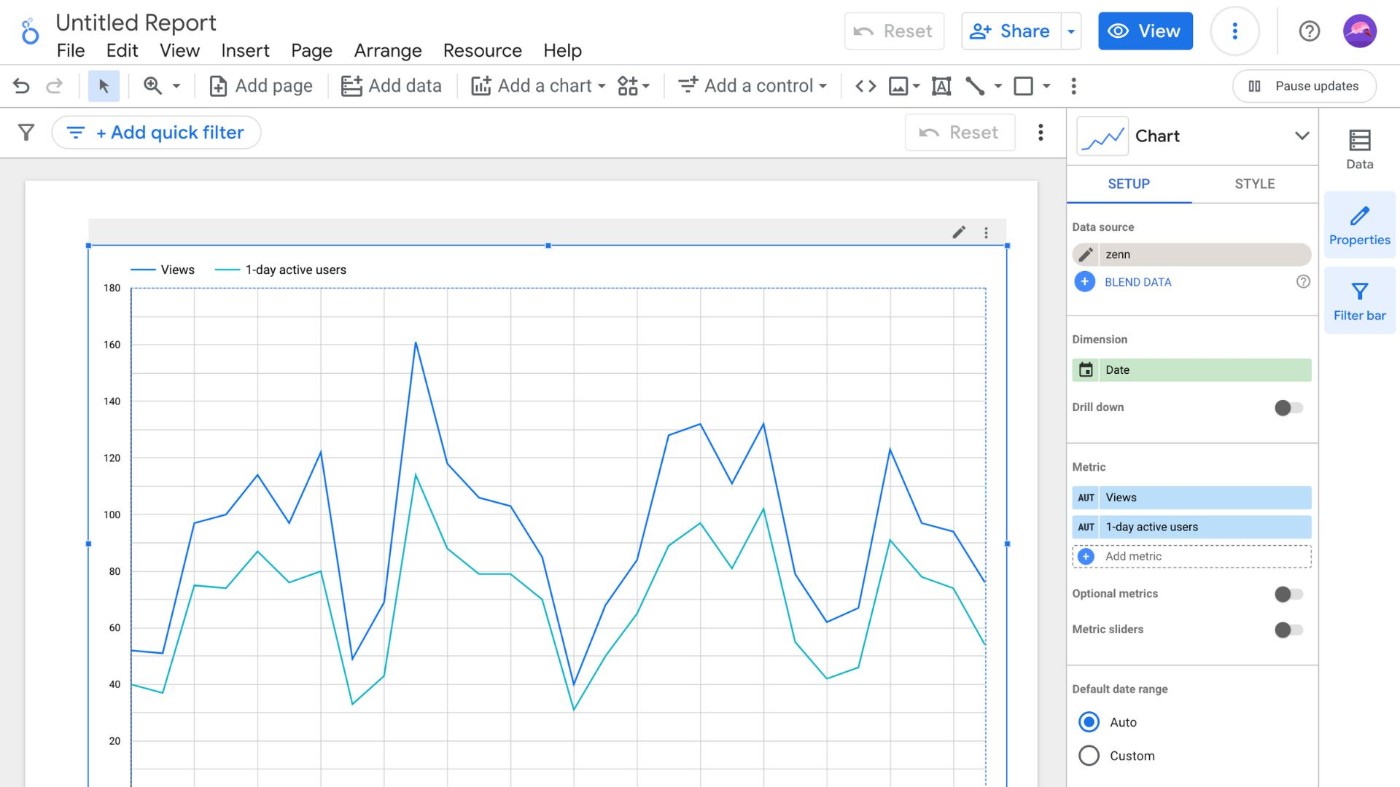Open the Share options dropdown arrow
Image resolution: width=1400 pixels, height=787 pixels.
point(1071,31)
